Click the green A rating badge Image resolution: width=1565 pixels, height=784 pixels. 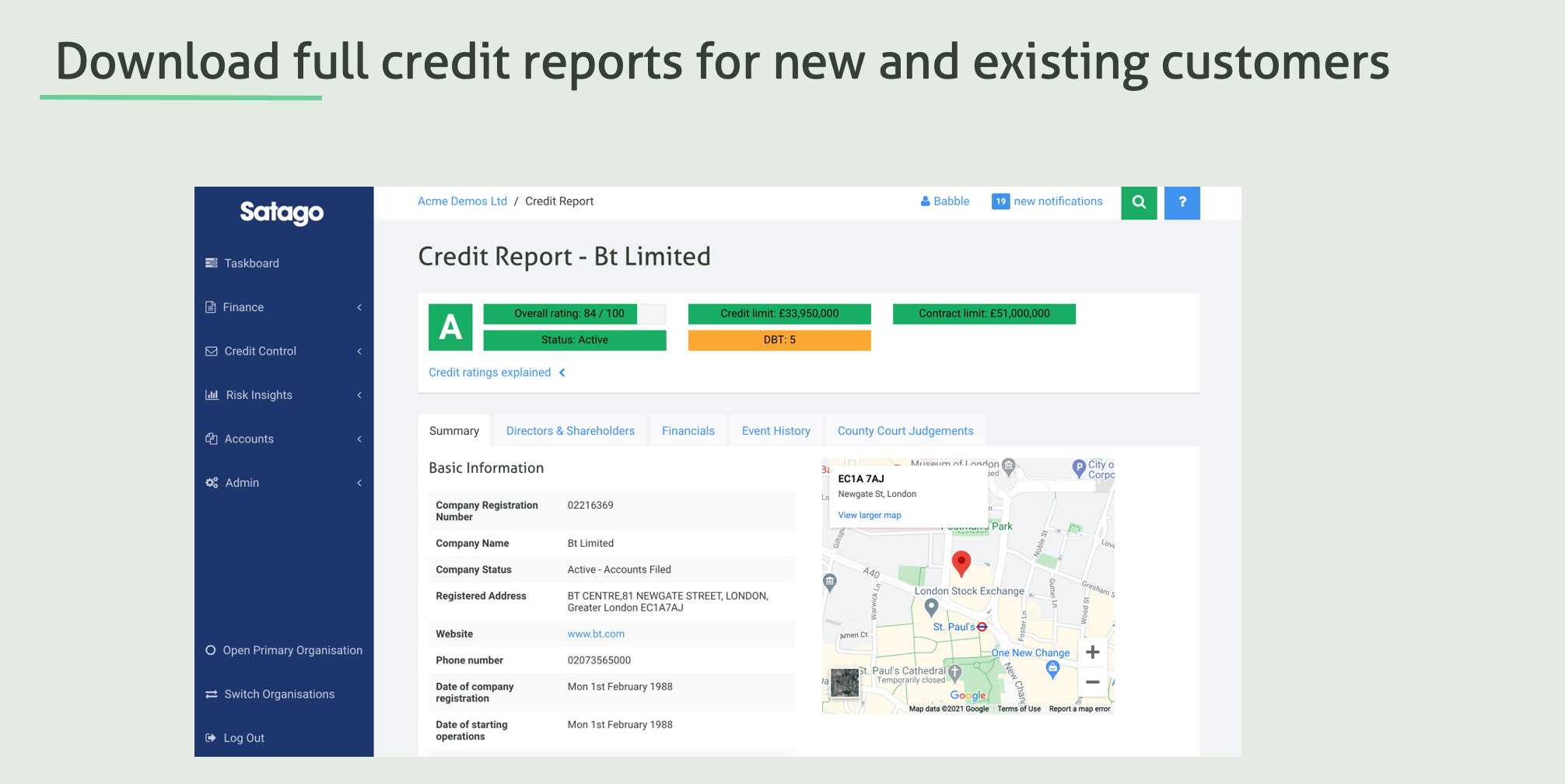pyautogui.click(x=450, y=327)
